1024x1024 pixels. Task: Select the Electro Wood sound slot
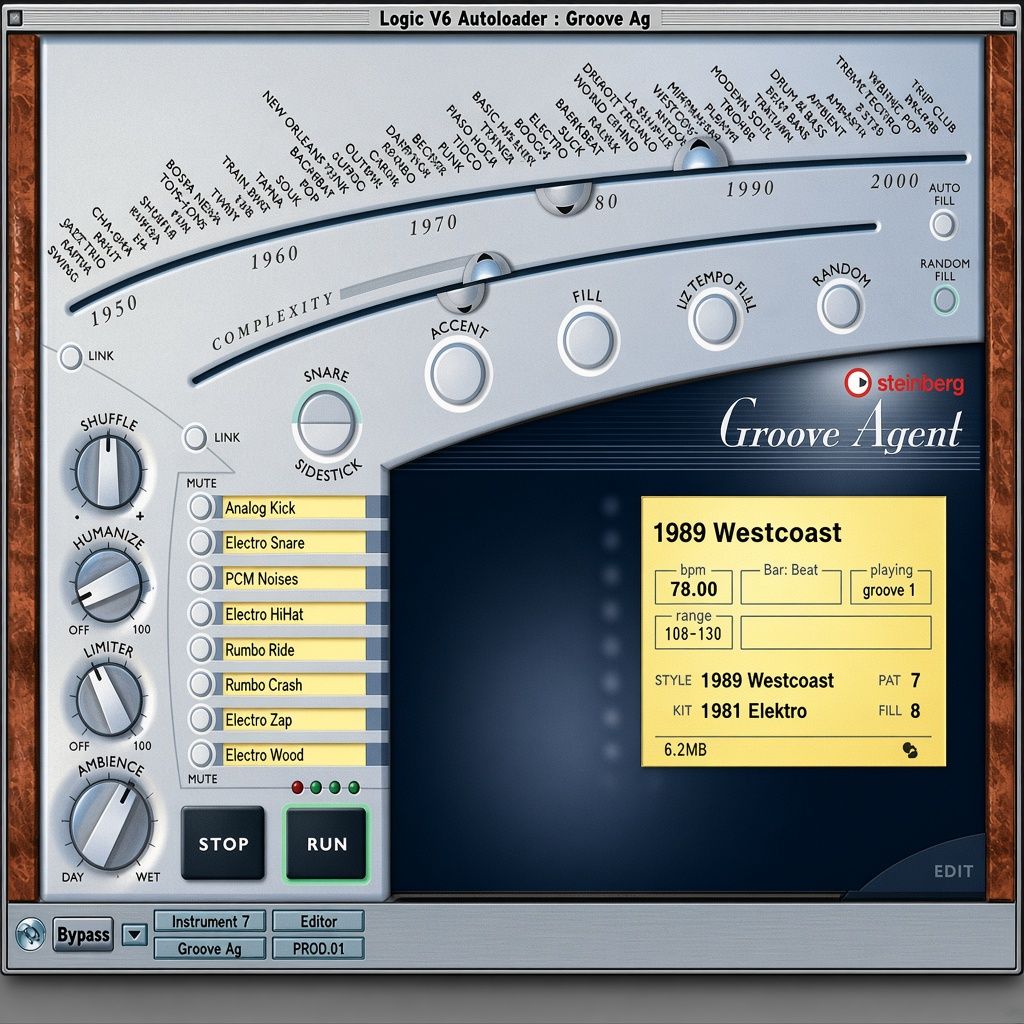(x=294, y=755)
